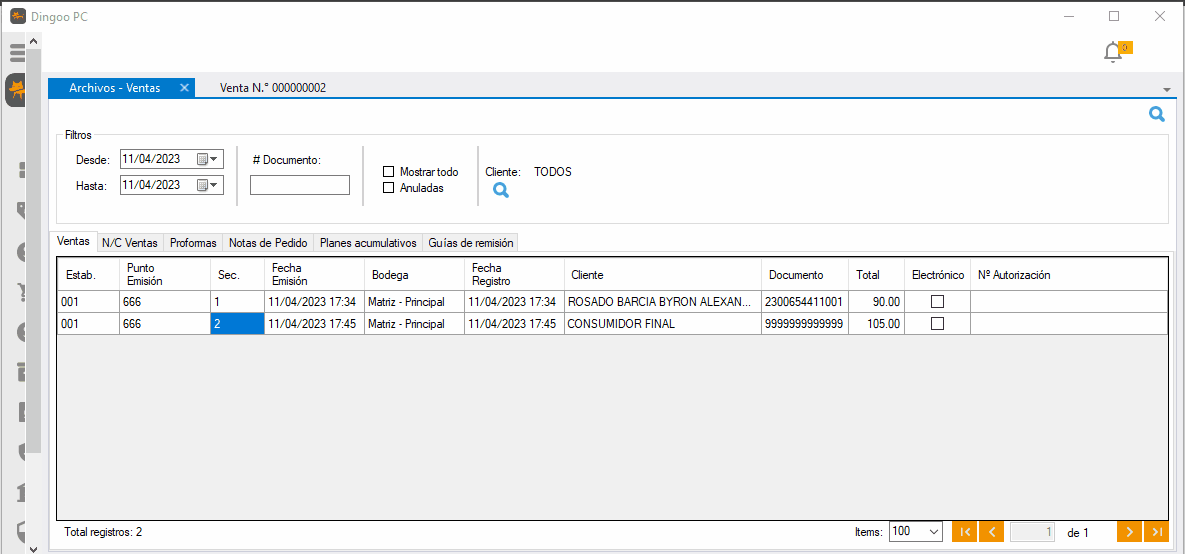The width and height of the screenshot is (1185, 554).
Task: Open client search magnifier under Cliente
Action: click(500, 190)
